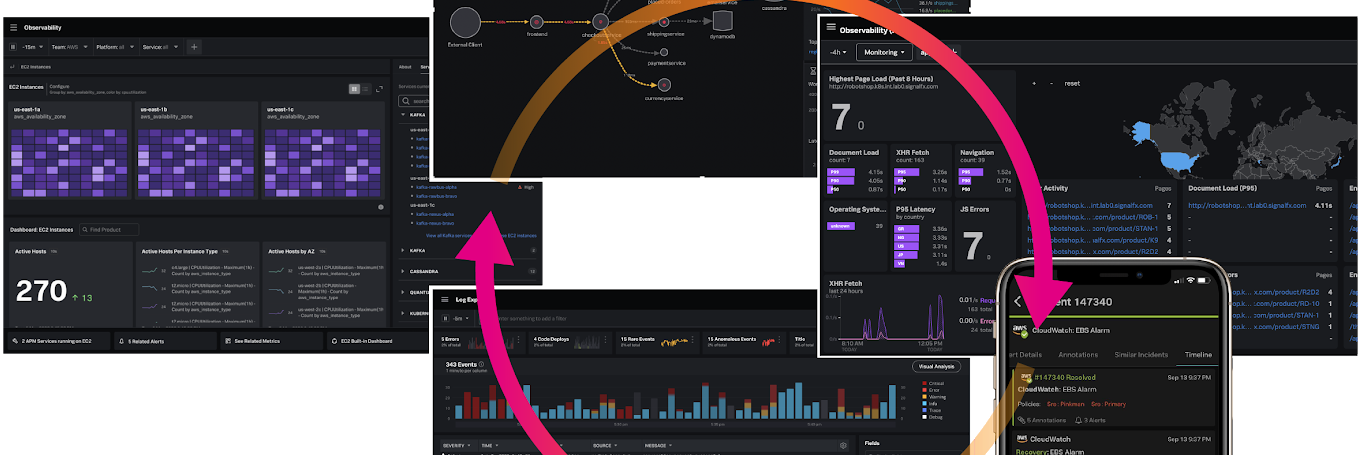Open kafka-nexus-alpha link under us-east-1c
The width and height of the screenshot is (1358, 455).
pyautogui.click(x=434, y=213)
